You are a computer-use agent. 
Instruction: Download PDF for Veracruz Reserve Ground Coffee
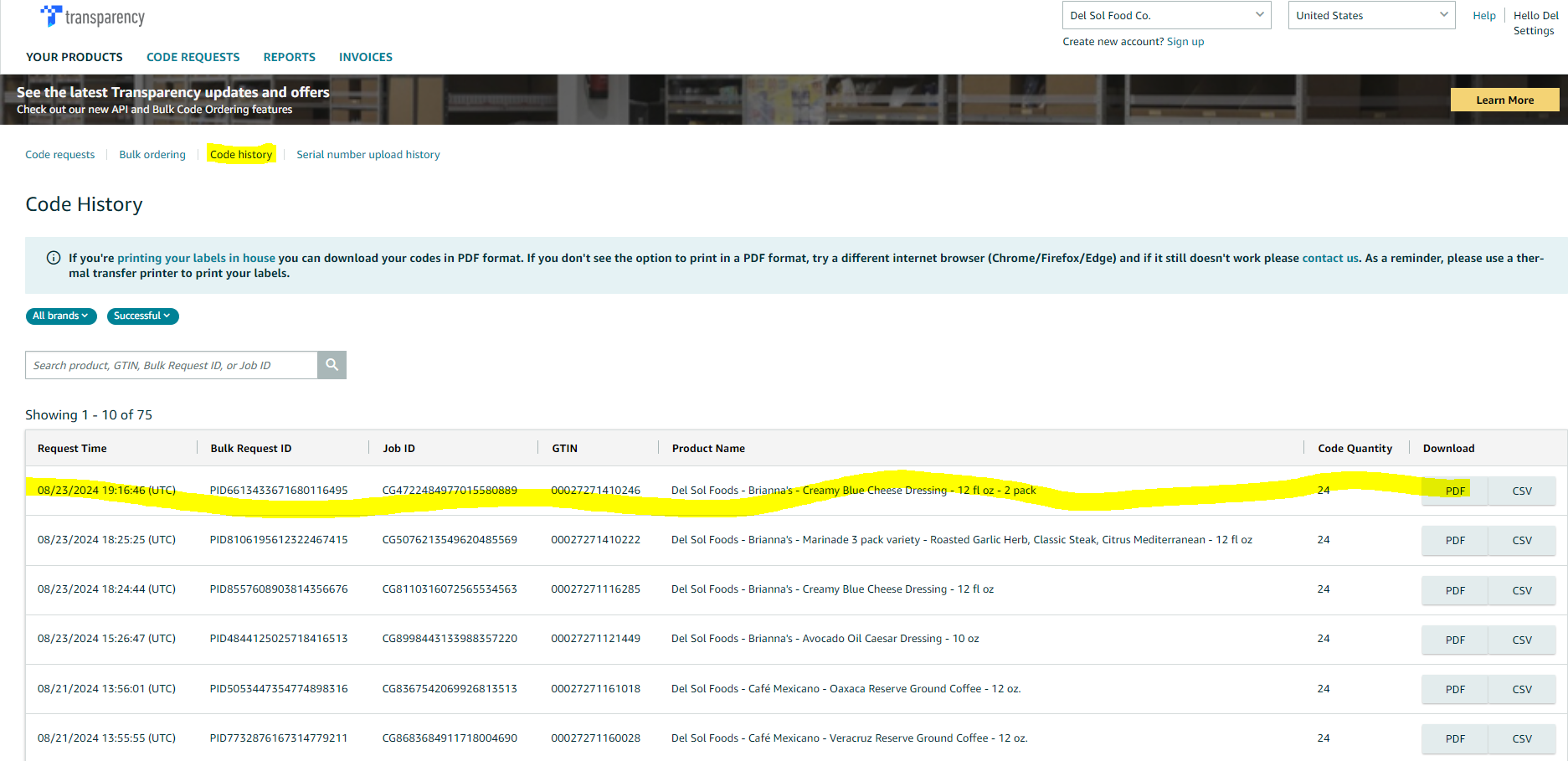pyautogui.click(x=1455, y=738)
